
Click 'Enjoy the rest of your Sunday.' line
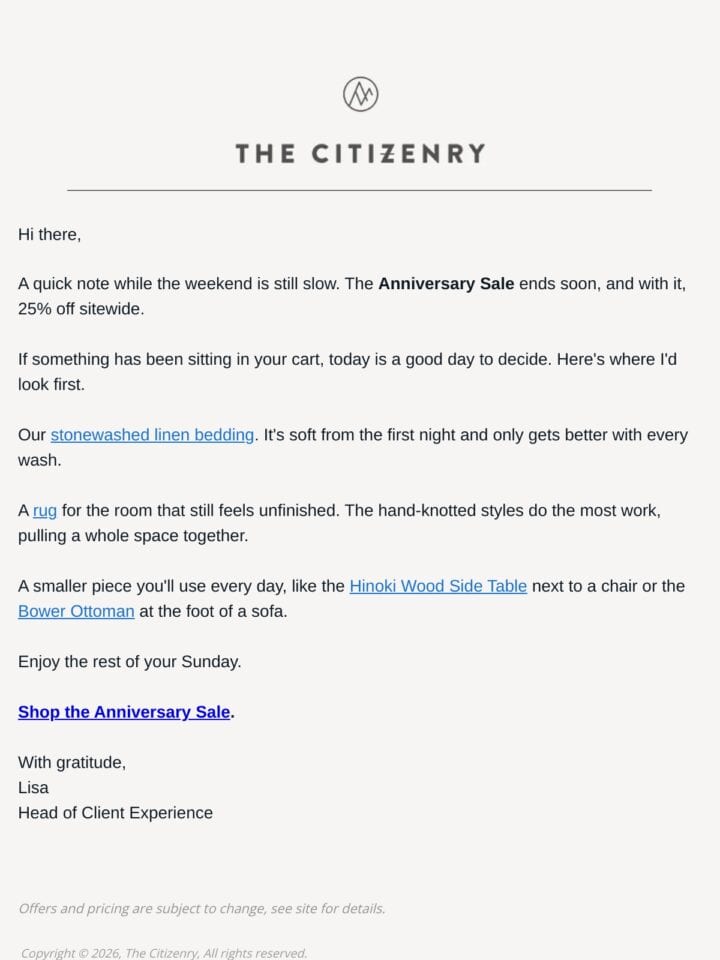tap(129, 662)
